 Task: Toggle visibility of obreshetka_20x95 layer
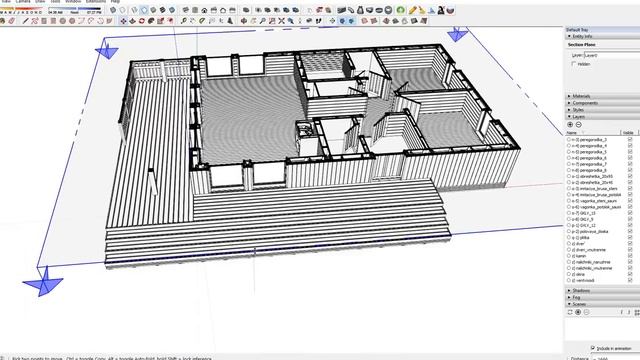[630, 176]
